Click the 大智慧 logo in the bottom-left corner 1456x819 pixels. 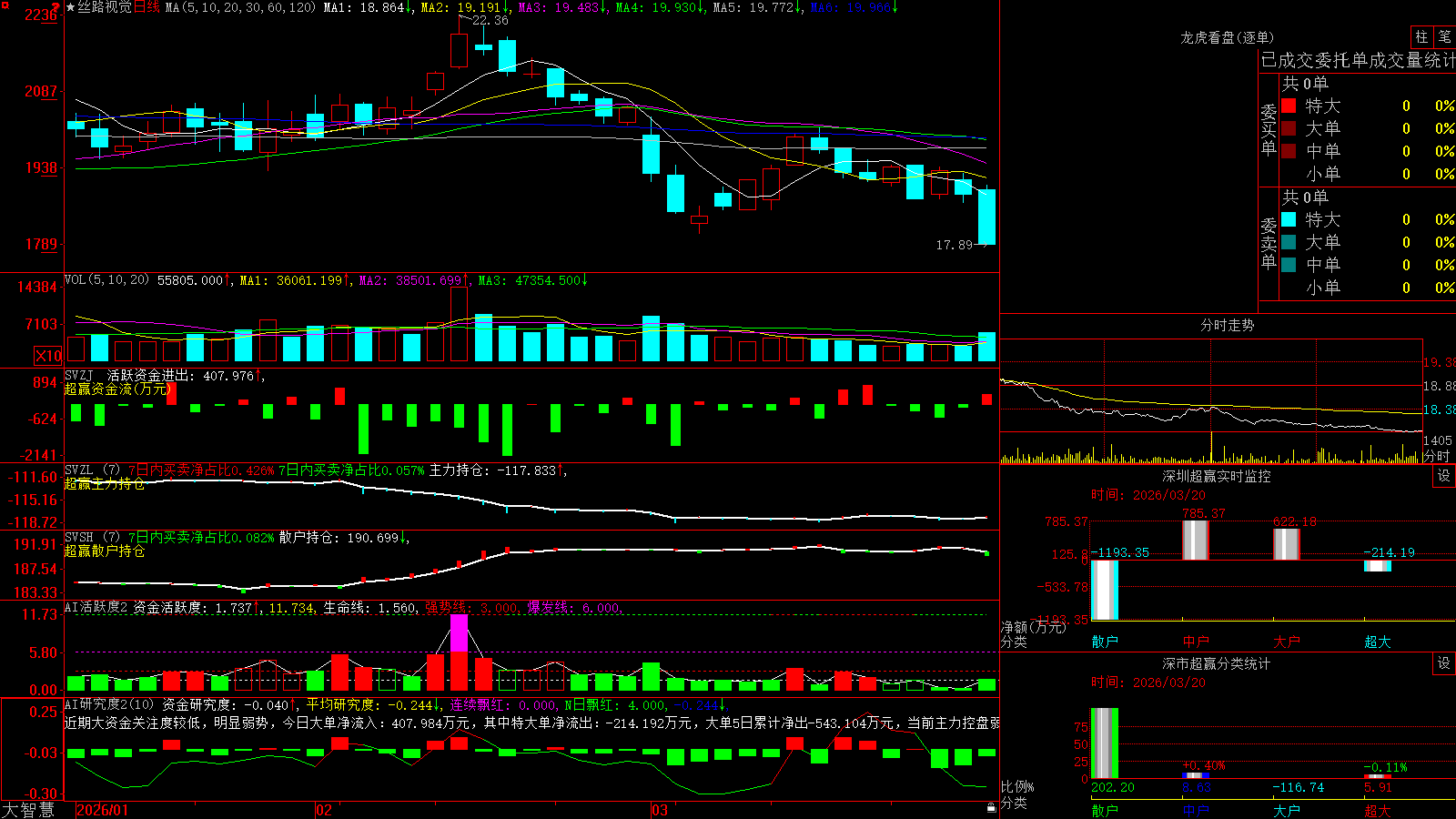pos(28,810)
